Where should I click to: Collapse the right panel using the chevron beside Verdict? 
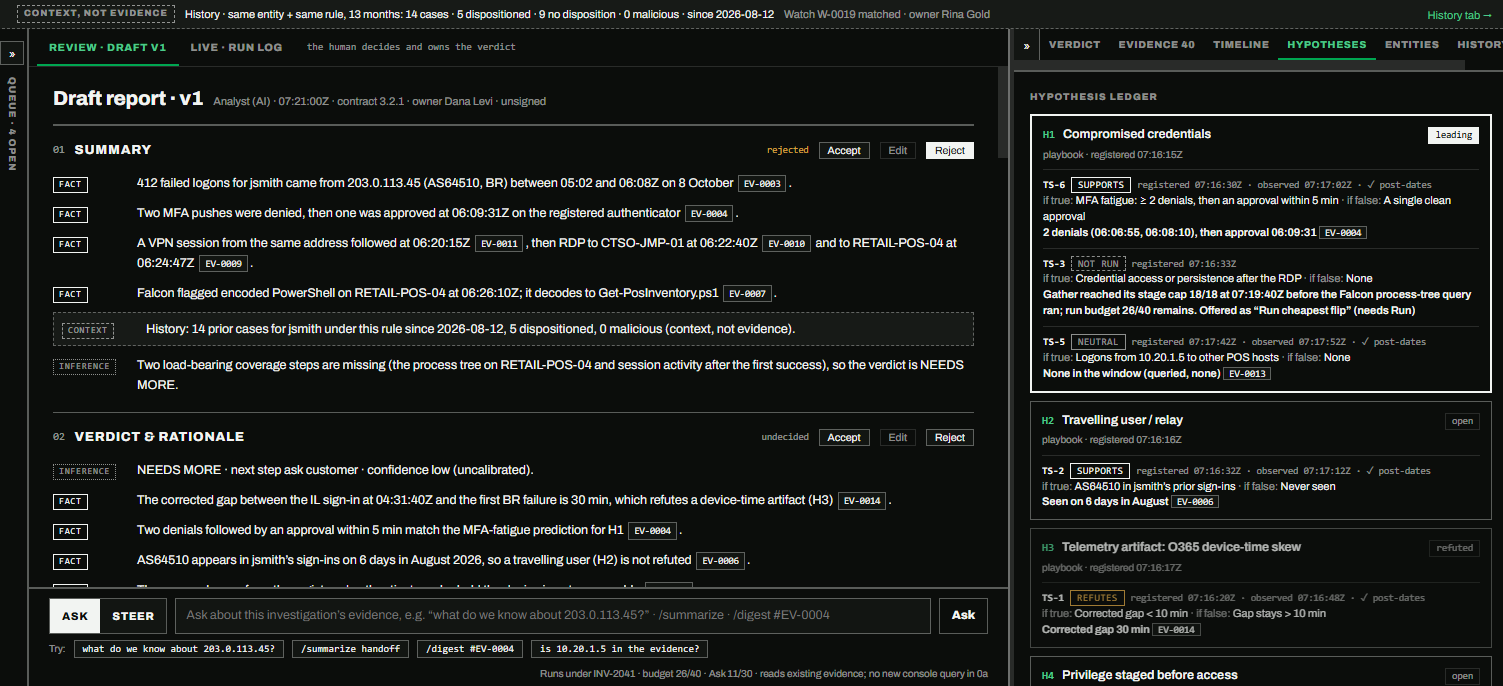click(1027, 46)
